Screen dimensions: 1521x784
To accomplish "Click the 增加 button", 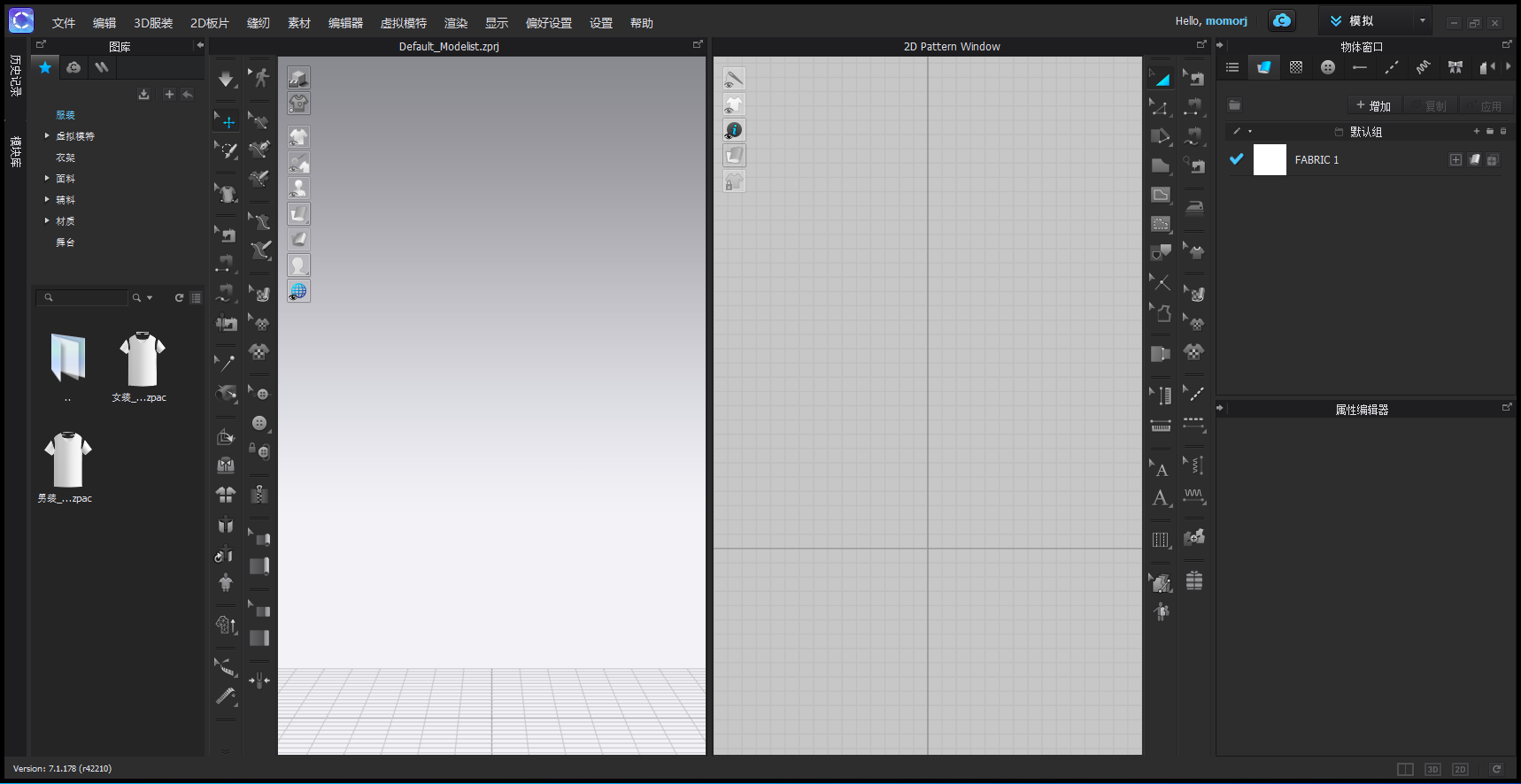I will 1373,106.
